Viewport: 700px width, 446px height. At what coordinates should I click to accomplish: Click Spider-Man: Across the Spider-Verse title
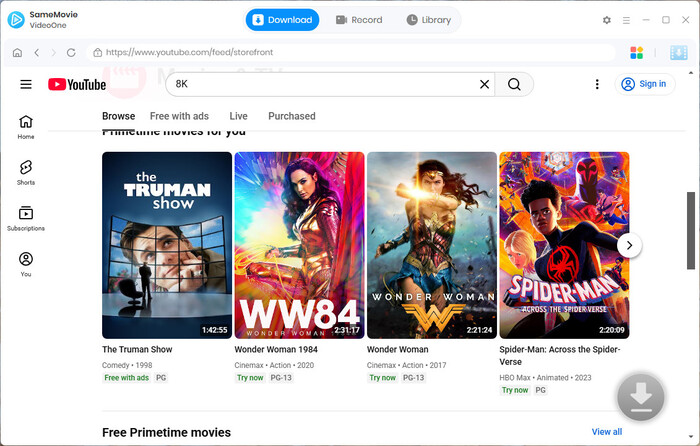coord(560,355)
